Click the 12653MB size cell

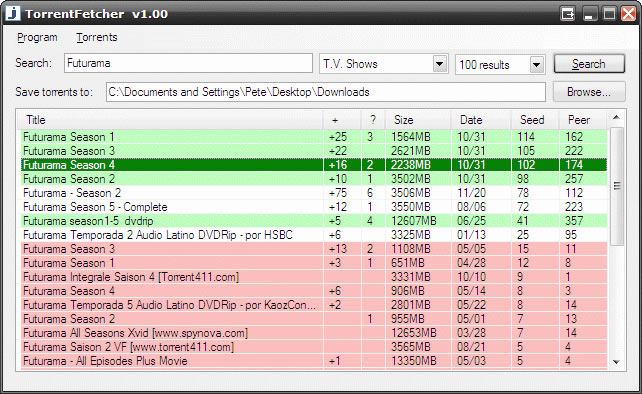(414, 333)
